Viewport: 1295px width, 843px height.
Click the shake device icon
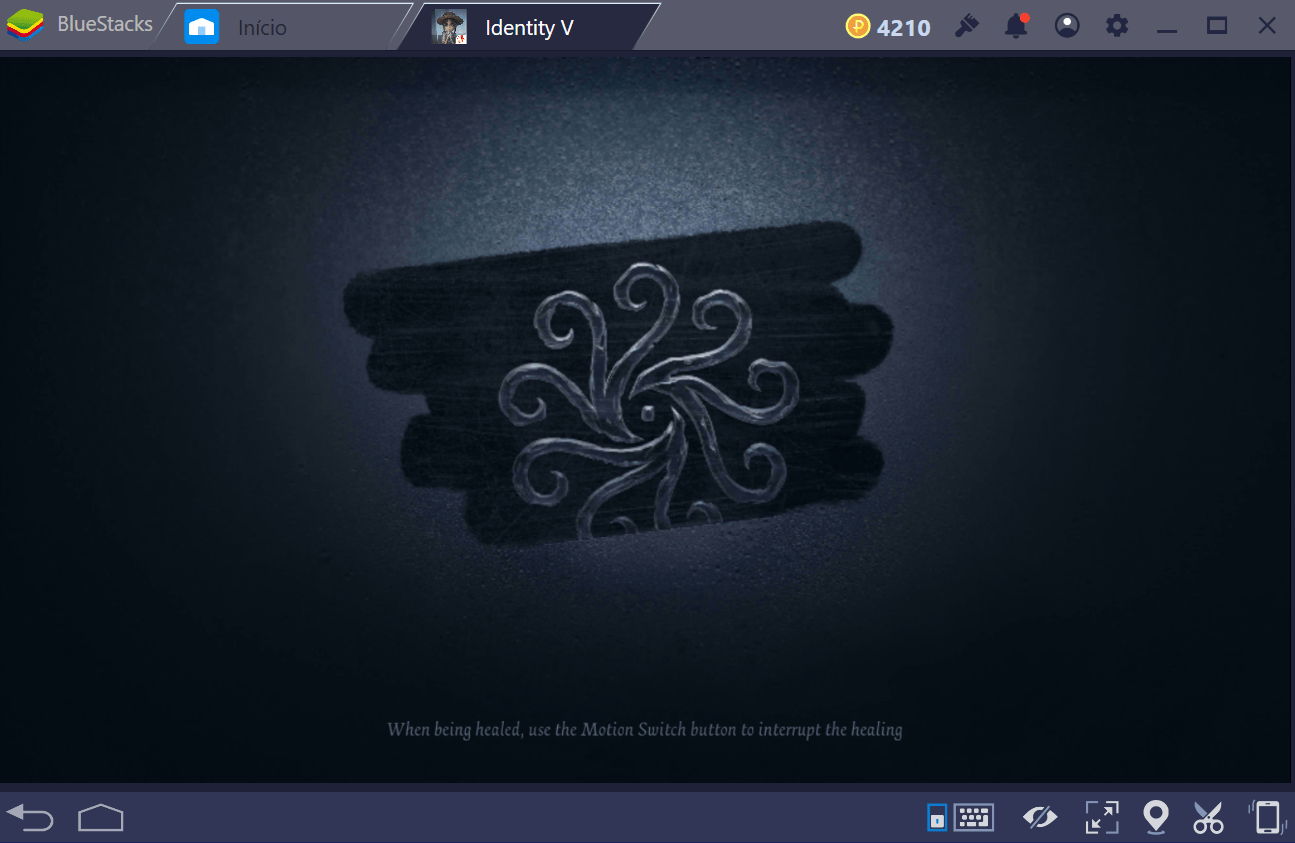(1266, 817)
